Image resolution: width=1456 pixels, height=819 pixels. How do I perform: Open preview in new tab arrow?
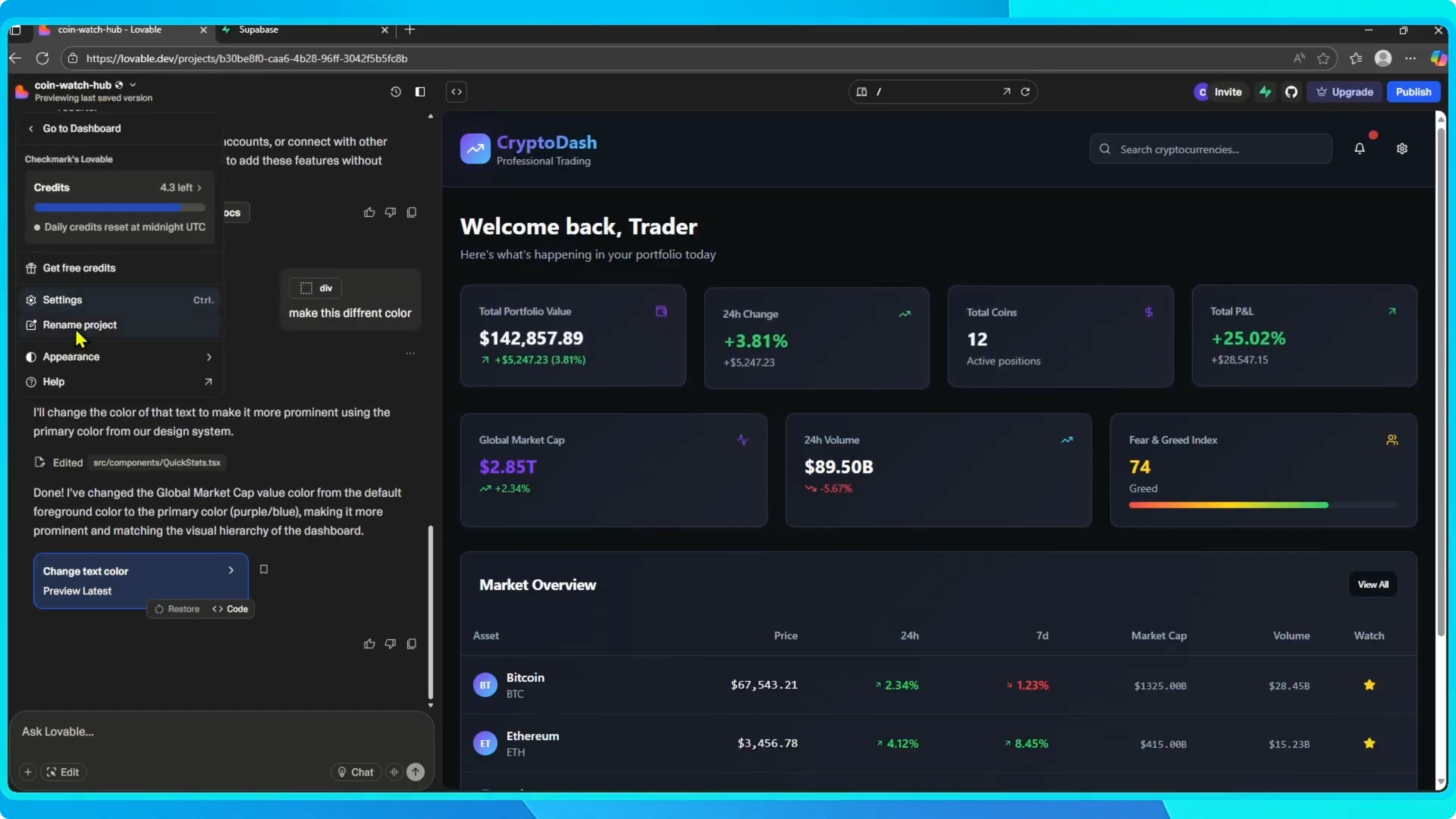point(1007,91)
